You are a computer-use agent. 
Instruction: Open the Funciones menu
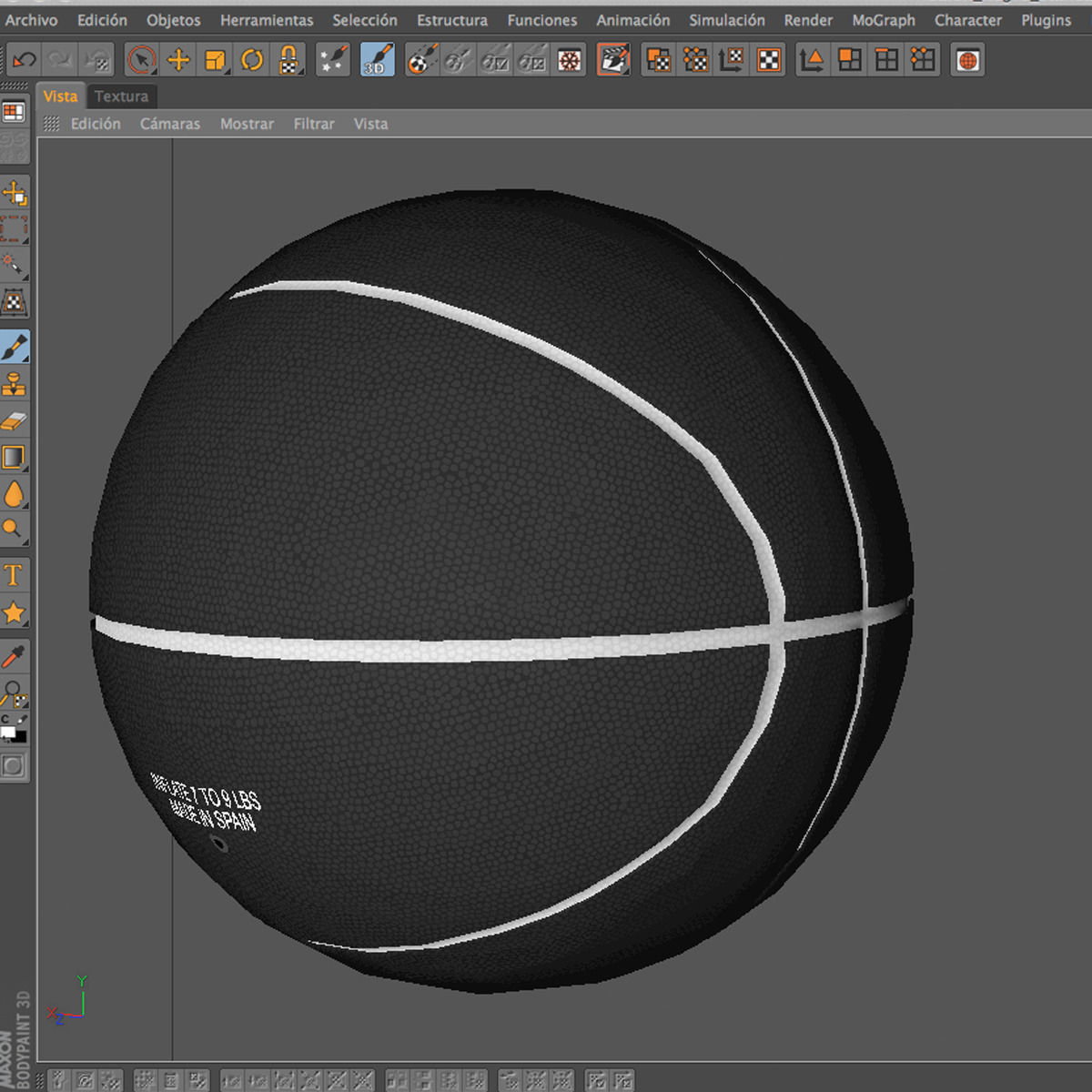point(541,20)
